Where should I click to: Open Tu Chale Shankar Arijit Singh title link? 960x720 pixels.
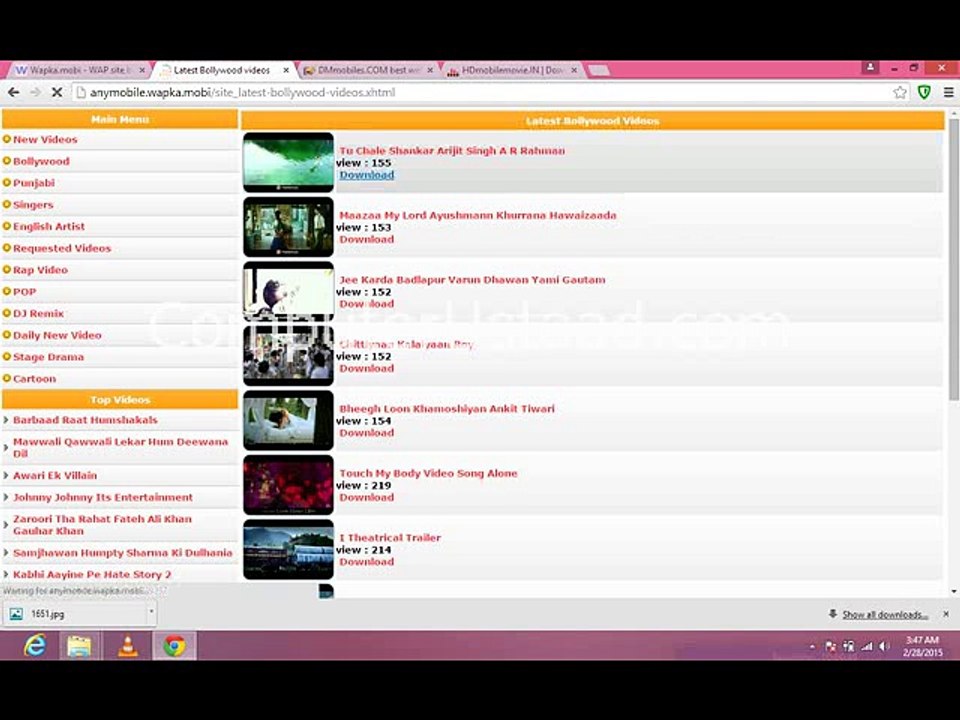pos(452,151)
